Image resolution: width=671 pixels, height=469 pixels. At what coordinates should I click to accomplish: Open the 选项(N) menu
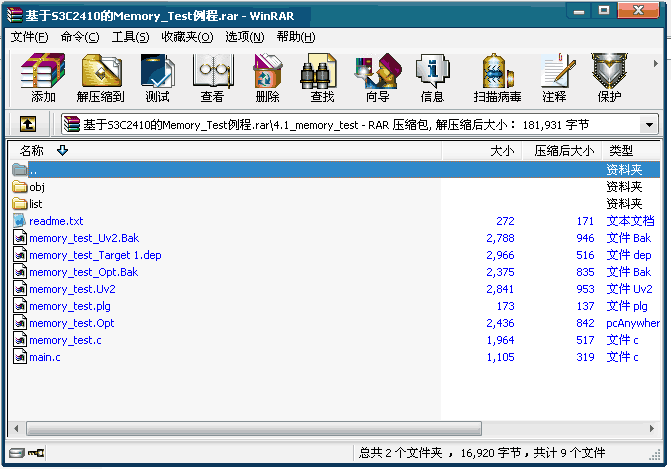point(245,37)
